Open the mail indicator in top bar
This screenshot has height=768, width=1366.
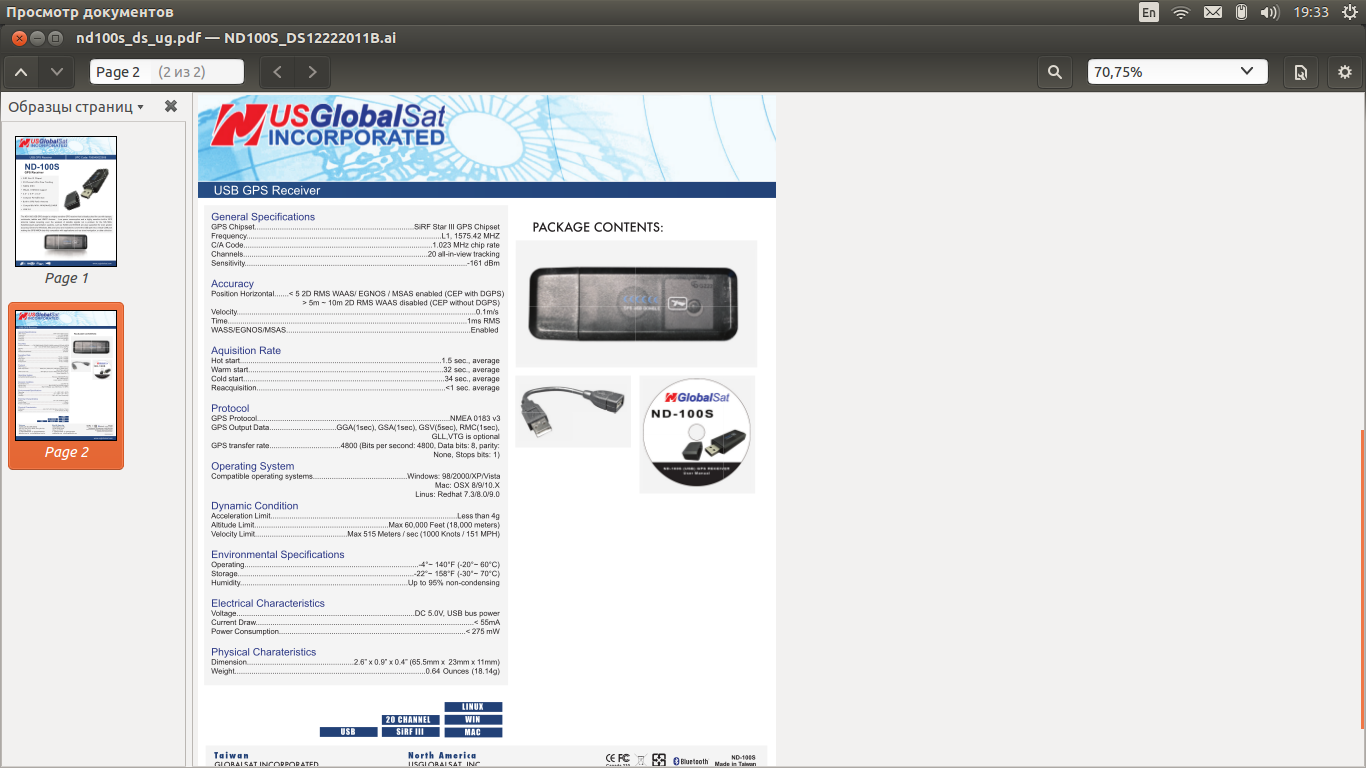pyautogui.click(x=1212, y=12)
